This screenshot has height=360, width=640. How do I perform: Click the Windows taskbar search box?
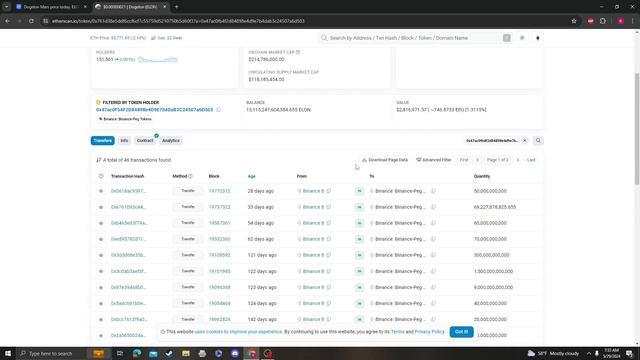click(x=53, y=353)
